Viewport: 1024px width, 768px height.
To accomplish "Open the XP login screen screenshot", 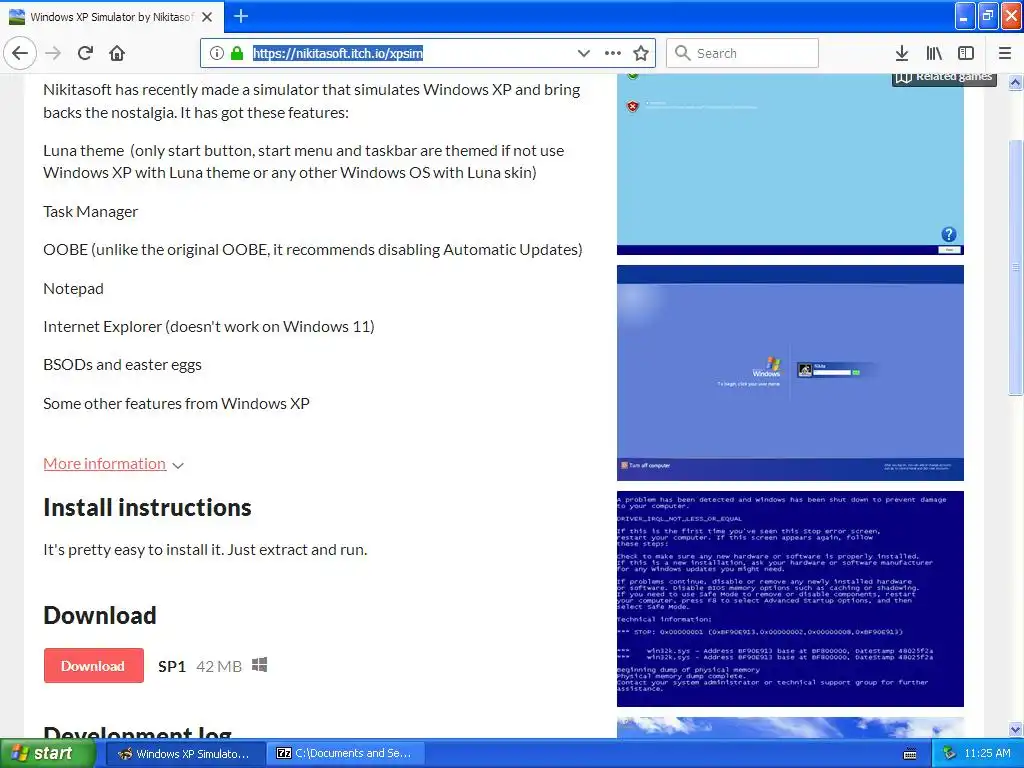I will pos(790,373).
